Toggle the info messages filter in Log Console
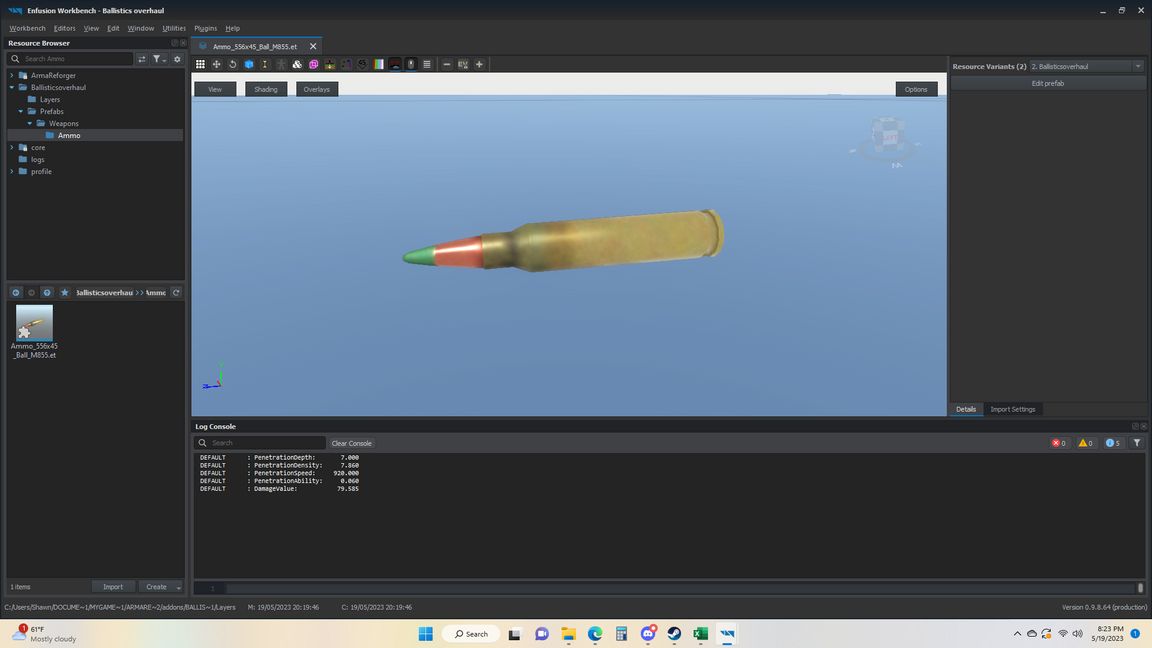The width and height of the screenshot is (1152, 648). (x=1112, y=443)
